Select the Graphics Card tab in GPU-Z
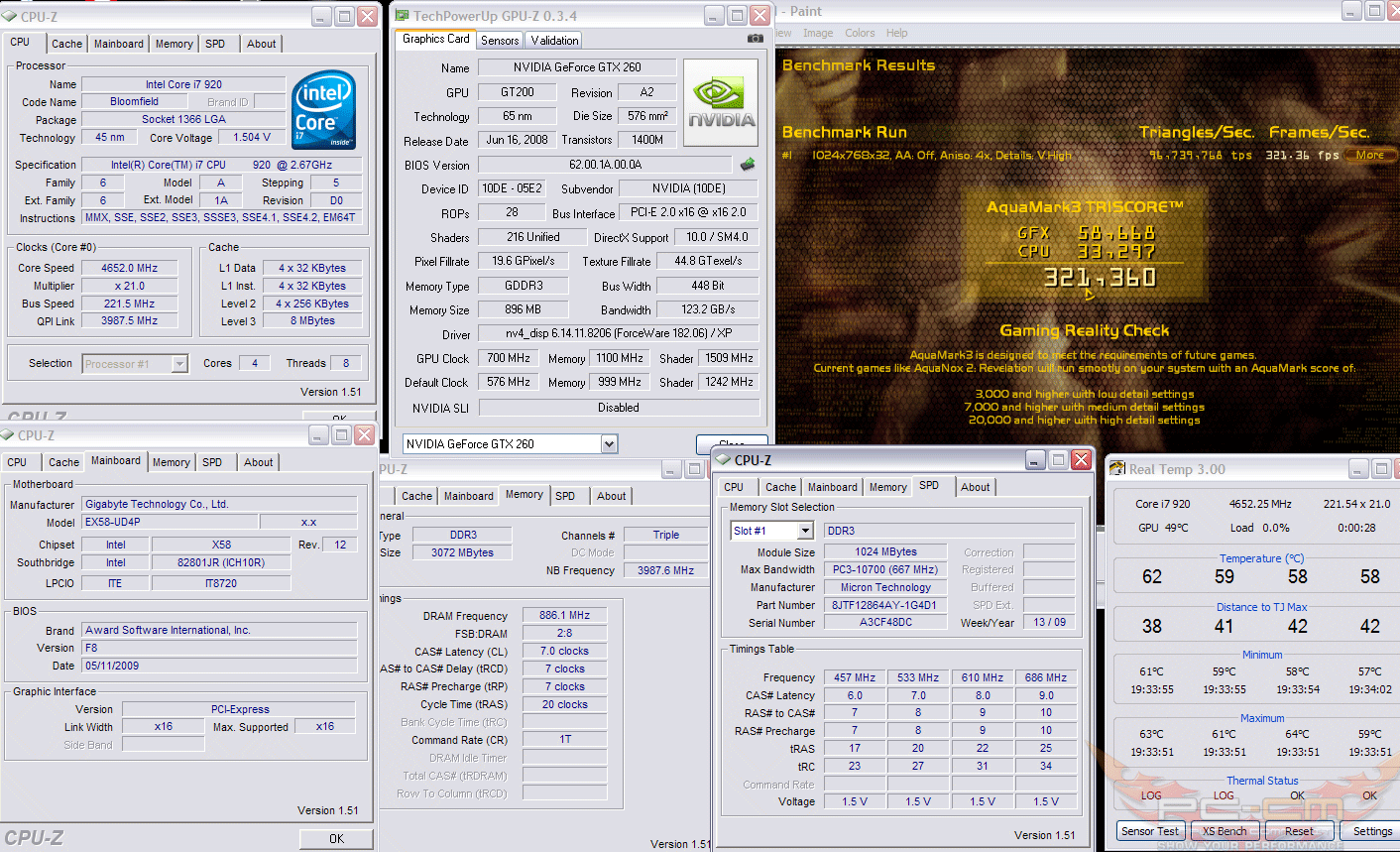 pyautogui.click(x=436, y=39)
